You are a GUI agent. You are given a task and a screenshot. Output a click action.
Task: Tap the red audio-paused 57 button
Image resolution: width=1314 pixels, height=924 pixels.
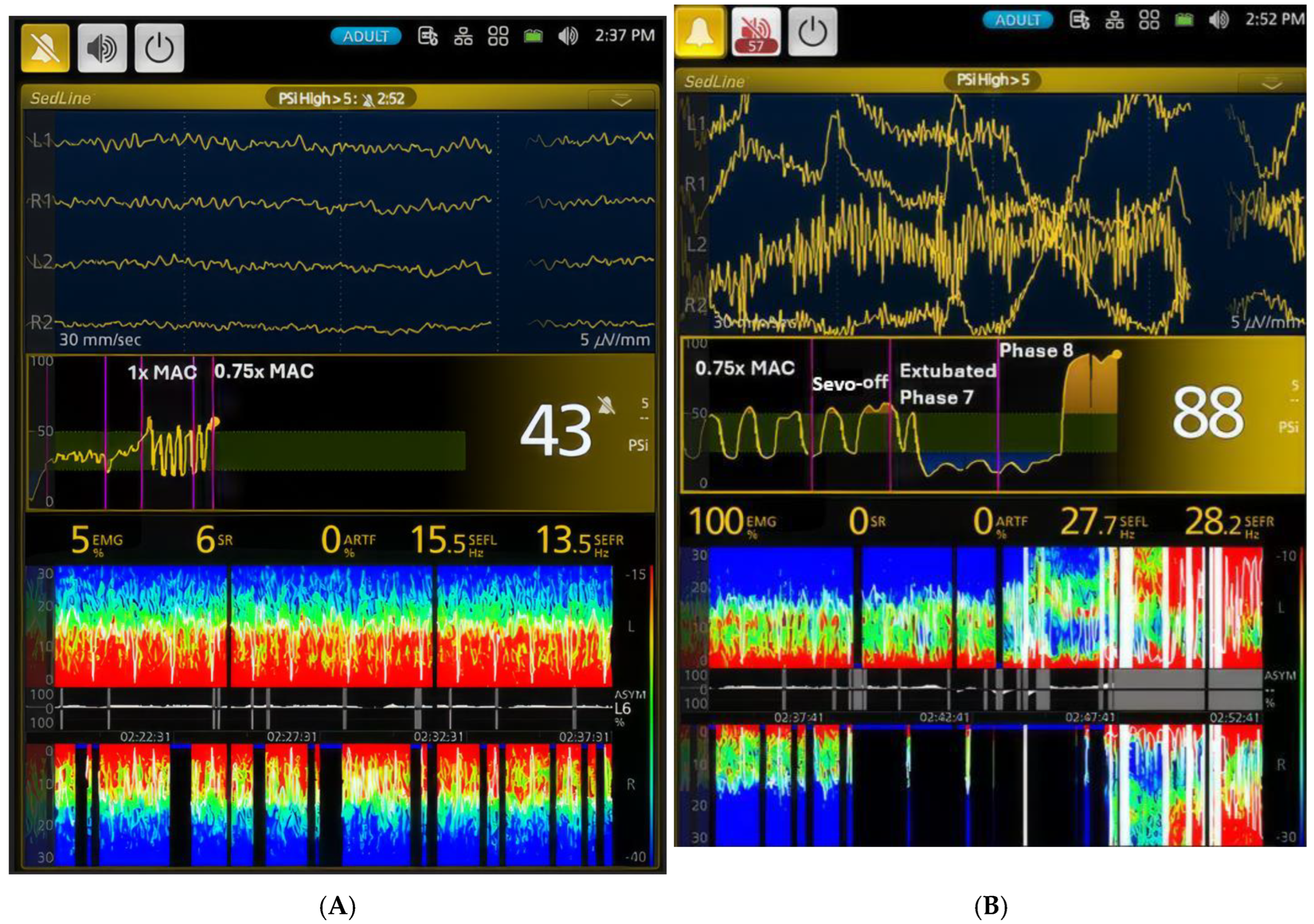[x=756, y=31]
